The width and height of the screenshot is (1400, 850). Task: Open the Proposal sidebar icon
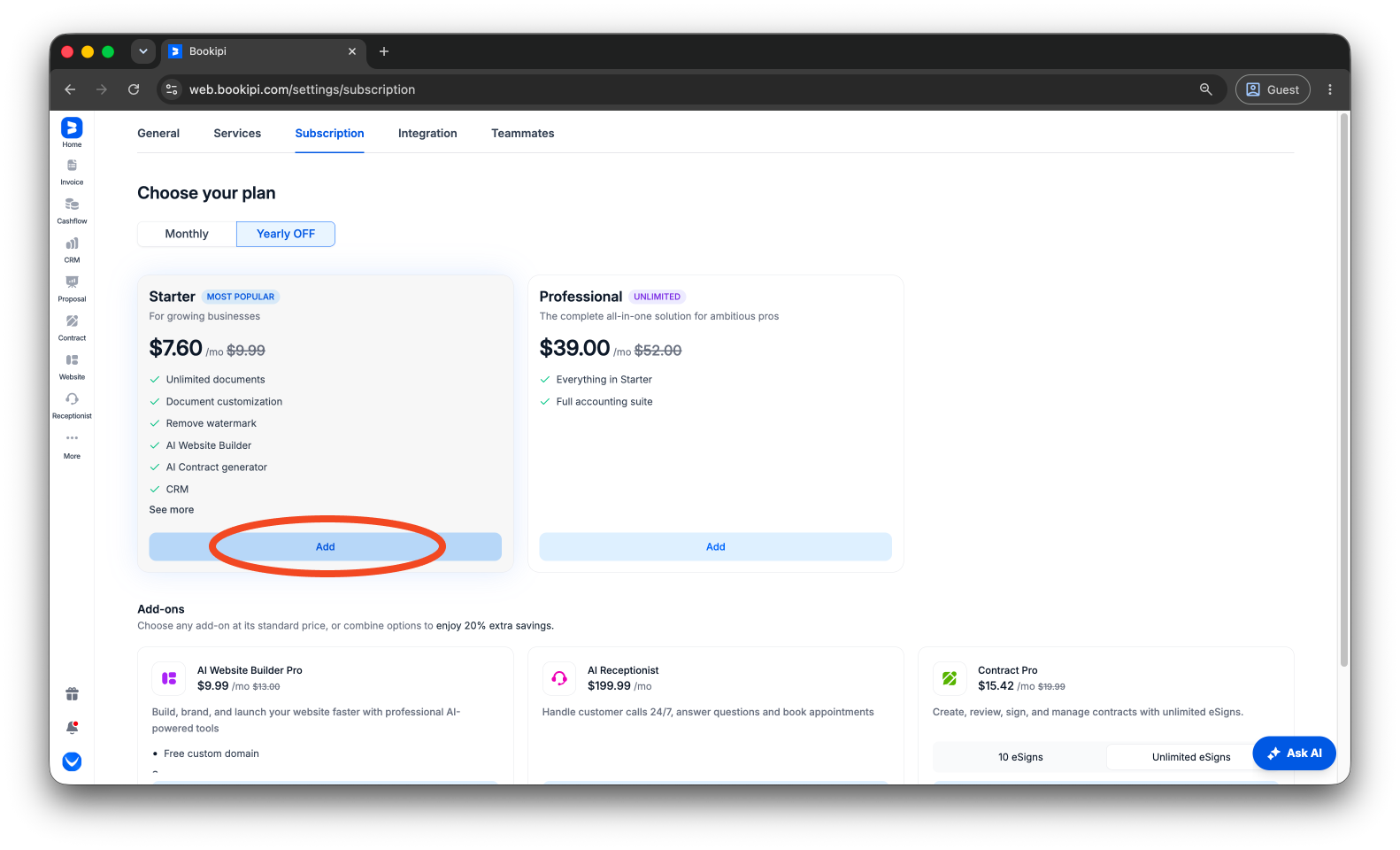72,289
